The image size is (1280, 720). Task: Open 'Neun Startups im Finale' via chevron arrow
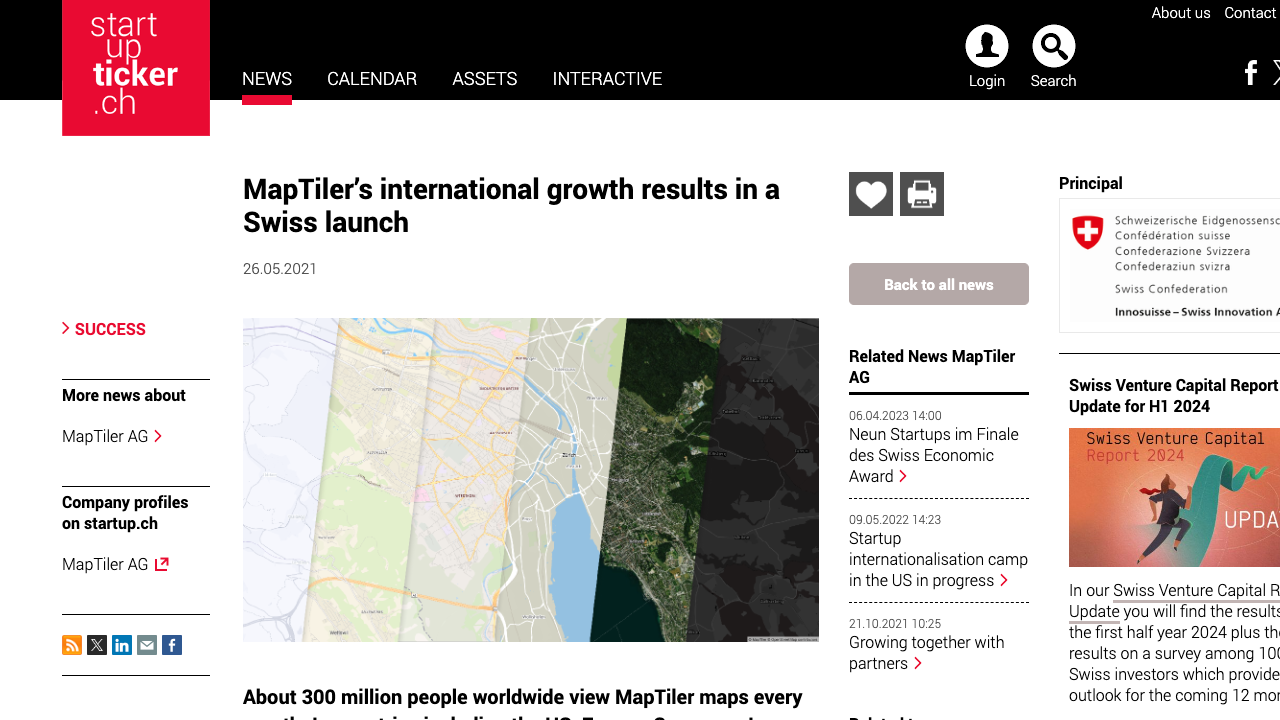point(903,477)
